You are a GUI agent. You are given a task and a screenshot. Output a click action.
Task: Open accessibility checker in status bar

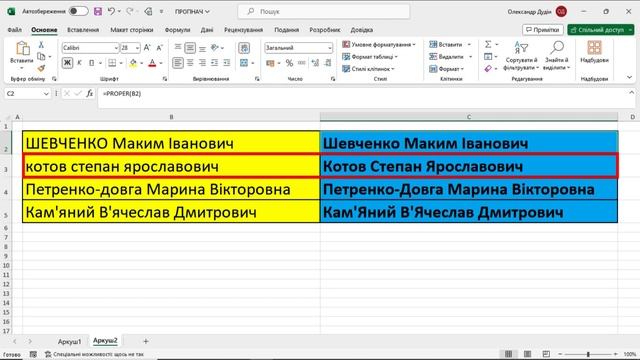point(94,354)
